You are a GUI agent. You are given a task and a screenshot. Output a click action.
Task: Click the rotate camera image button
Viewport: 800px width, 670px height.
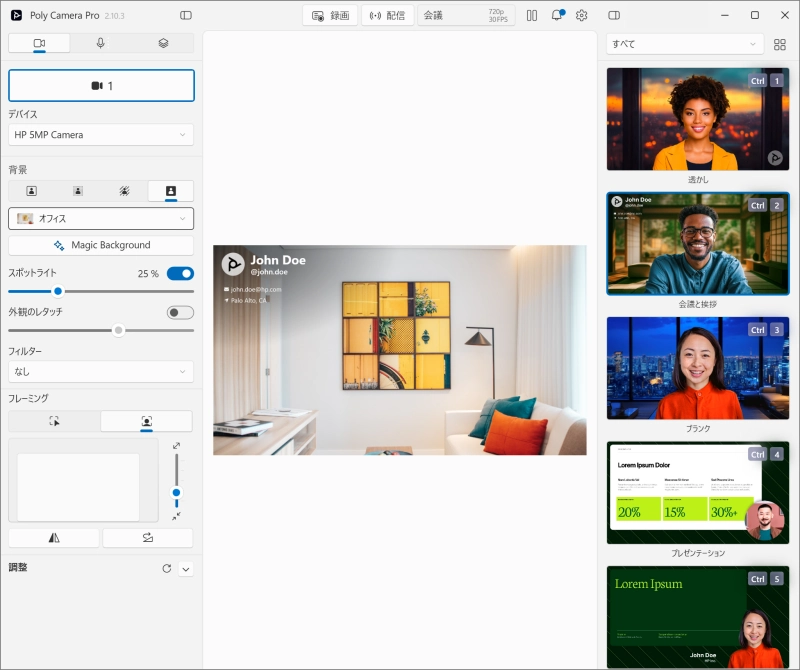click(x=147, y=537)
